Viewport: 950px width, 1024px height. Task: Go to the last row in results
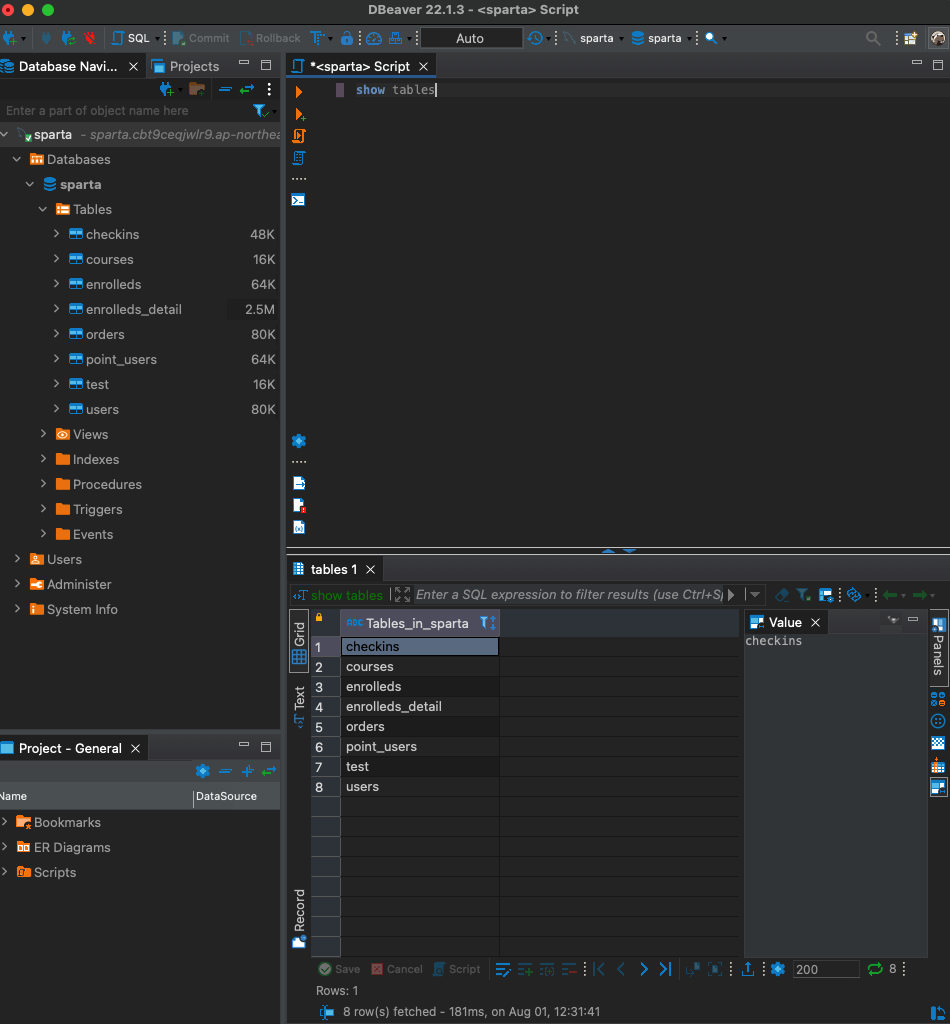pos(665,969)
